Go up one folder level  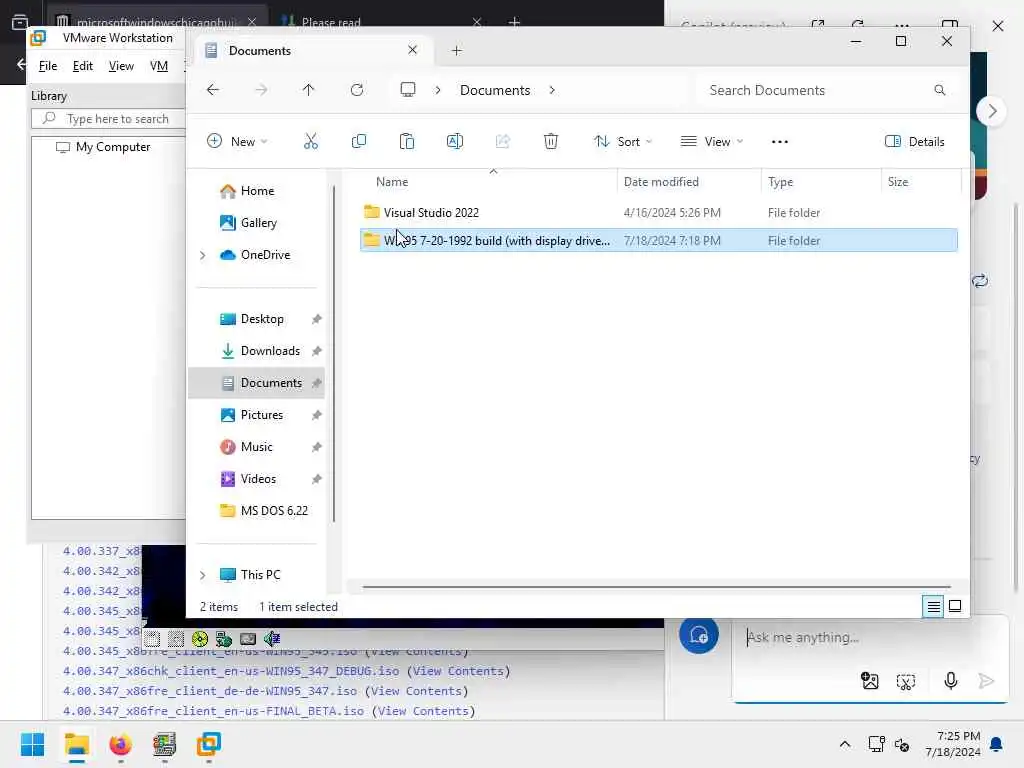pos(309,90)
